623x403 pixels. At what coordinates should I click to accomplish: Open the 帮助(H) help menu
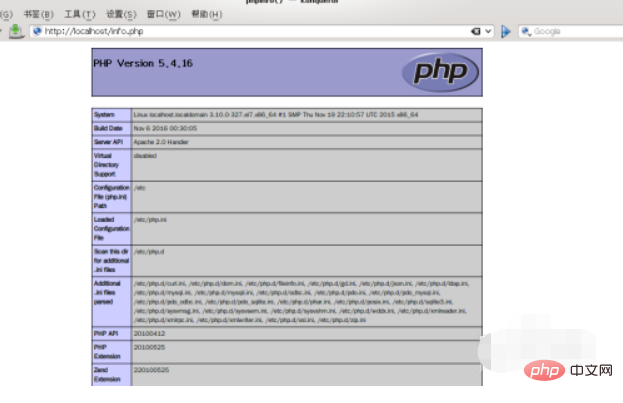pyautogui.click(x=207, y=14)
